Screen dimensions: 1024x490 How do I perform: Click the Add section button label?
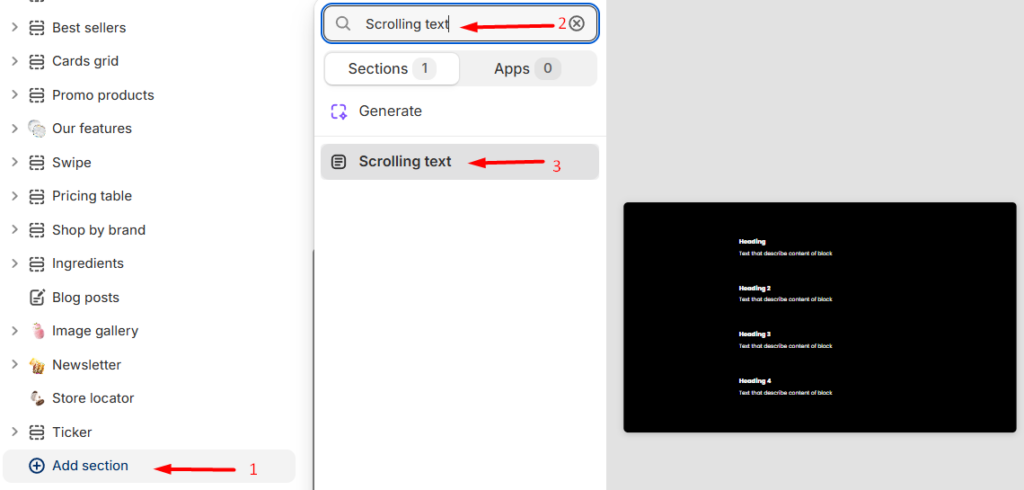90,466
